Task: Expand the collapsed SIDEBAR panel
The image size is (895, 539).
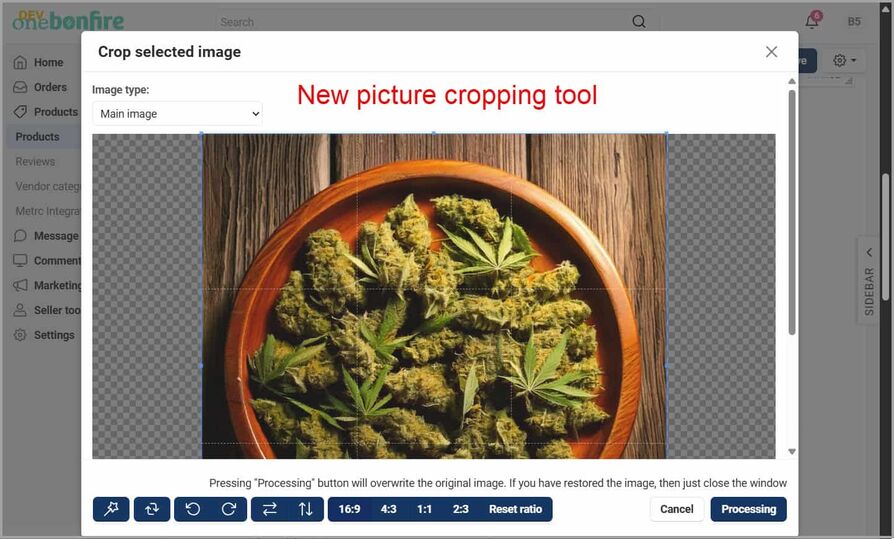Action: click(x=869, y=280)
